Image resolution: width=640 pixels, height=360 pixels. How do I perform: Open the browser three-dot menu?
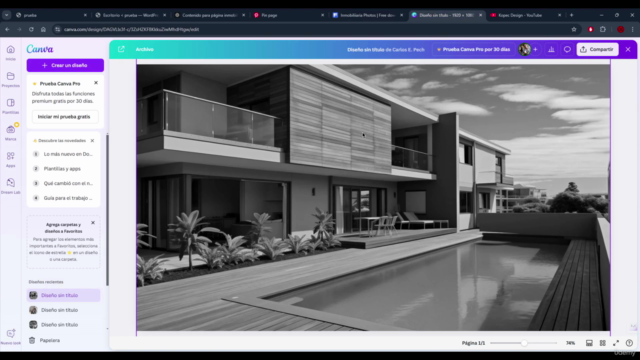(x=633, y=29)
